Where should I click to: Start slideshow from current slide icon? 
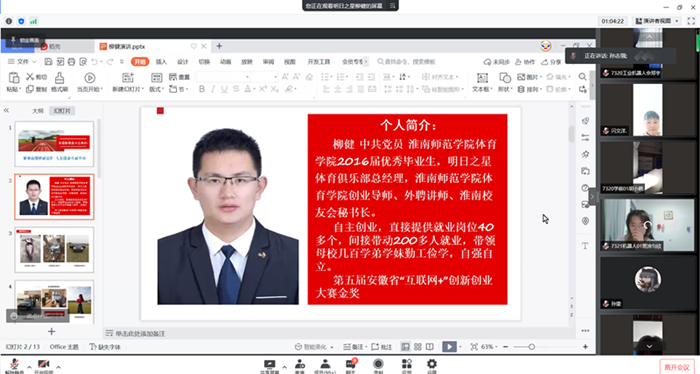coord(90,78)
